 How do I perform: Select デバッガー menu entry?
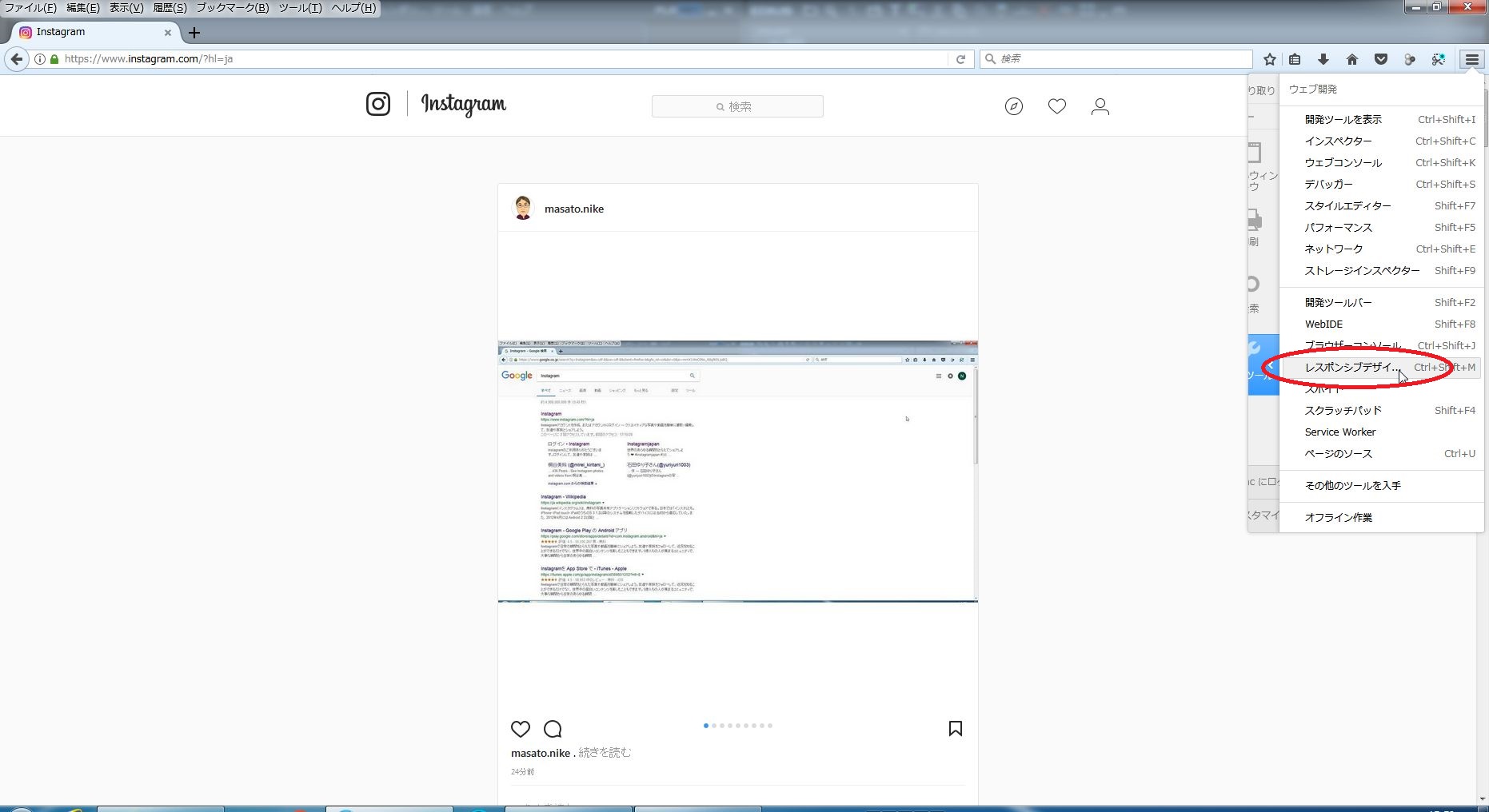click(1382, 184)
